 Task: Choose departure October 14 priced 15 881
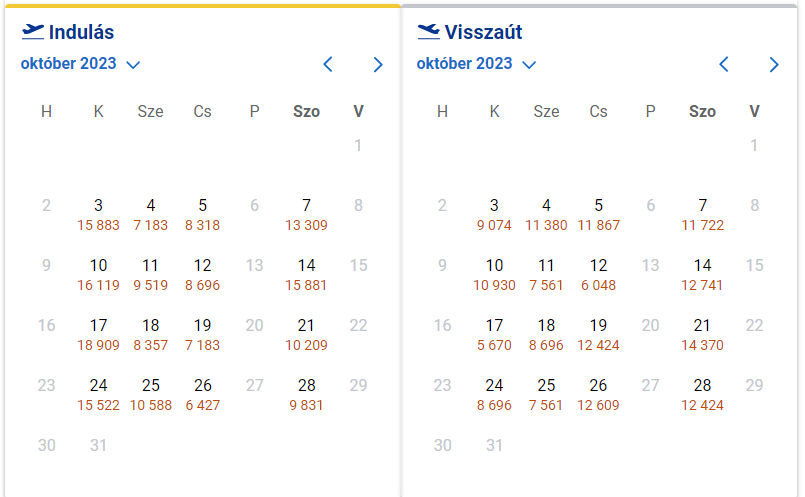click(306, 275)
